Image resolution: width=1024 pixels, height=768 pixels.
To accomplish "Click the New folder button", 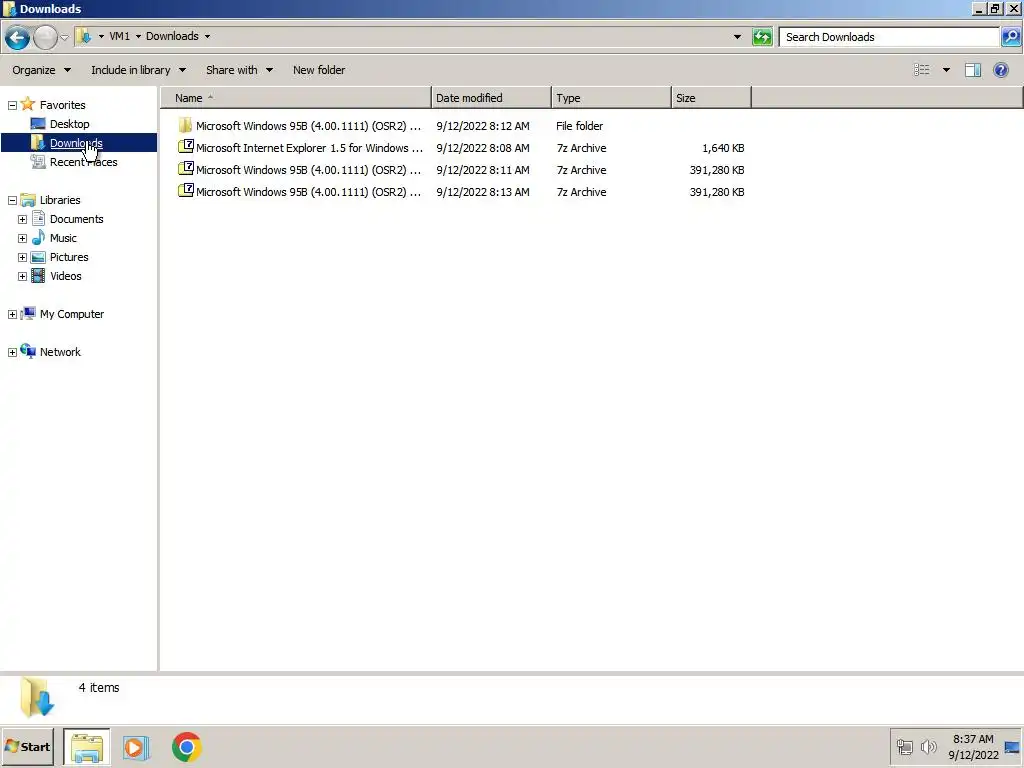I will [319, 70].
